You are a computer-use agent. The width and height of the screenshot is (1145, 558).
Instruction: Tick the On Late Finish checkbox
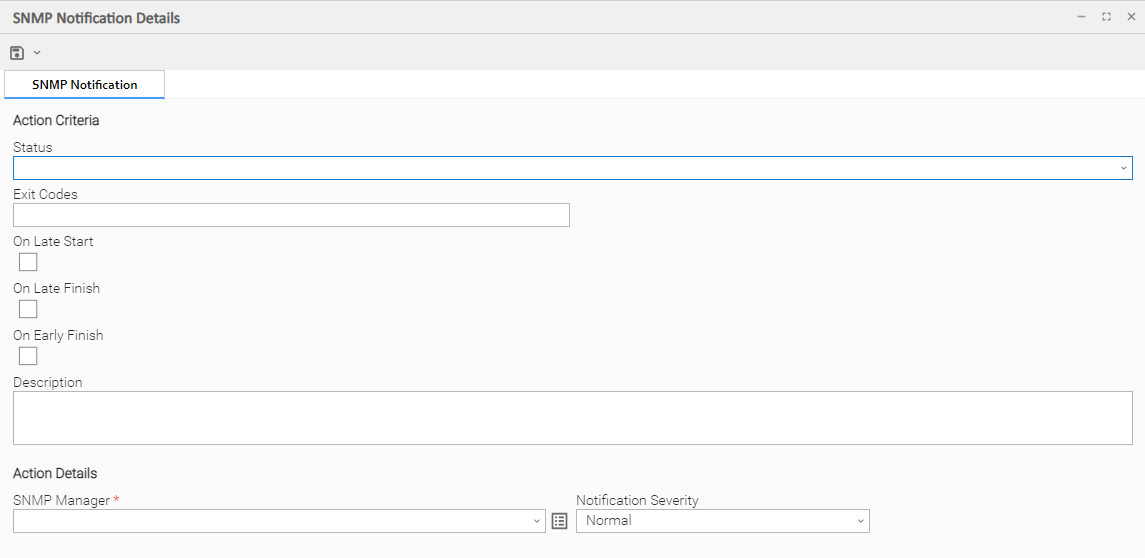(x=28, y=309)
